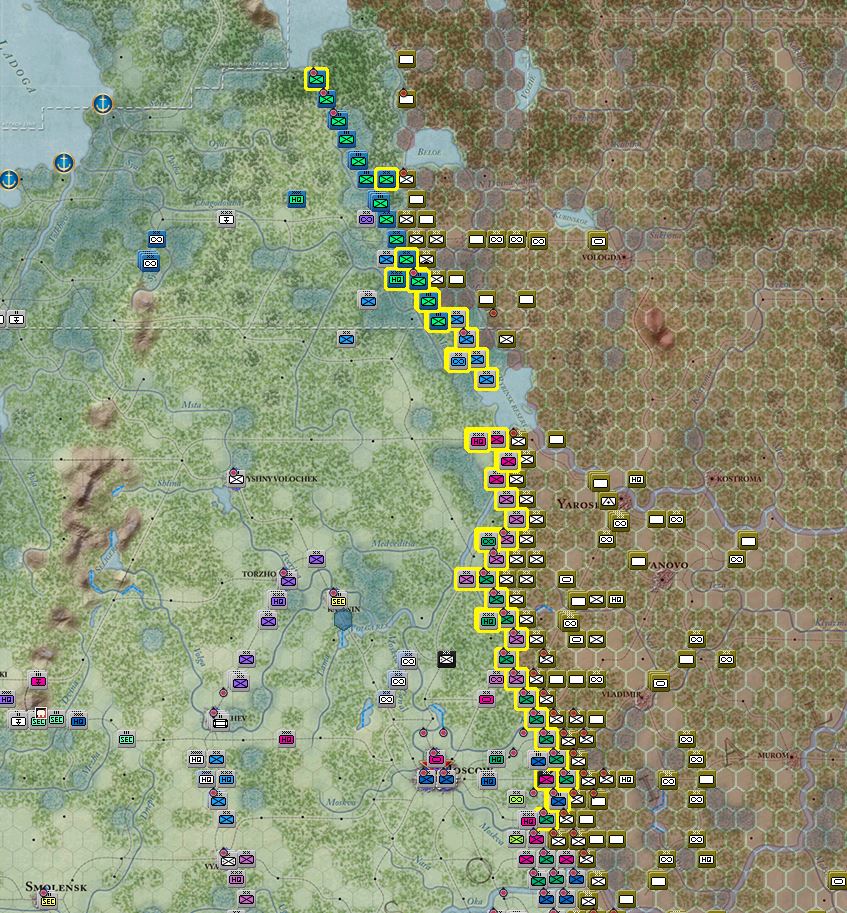The height and width of the screenshot is (913, 847).
Task: Select the northernmost highlighted green infantry counter
Action: tap(317, 79)
